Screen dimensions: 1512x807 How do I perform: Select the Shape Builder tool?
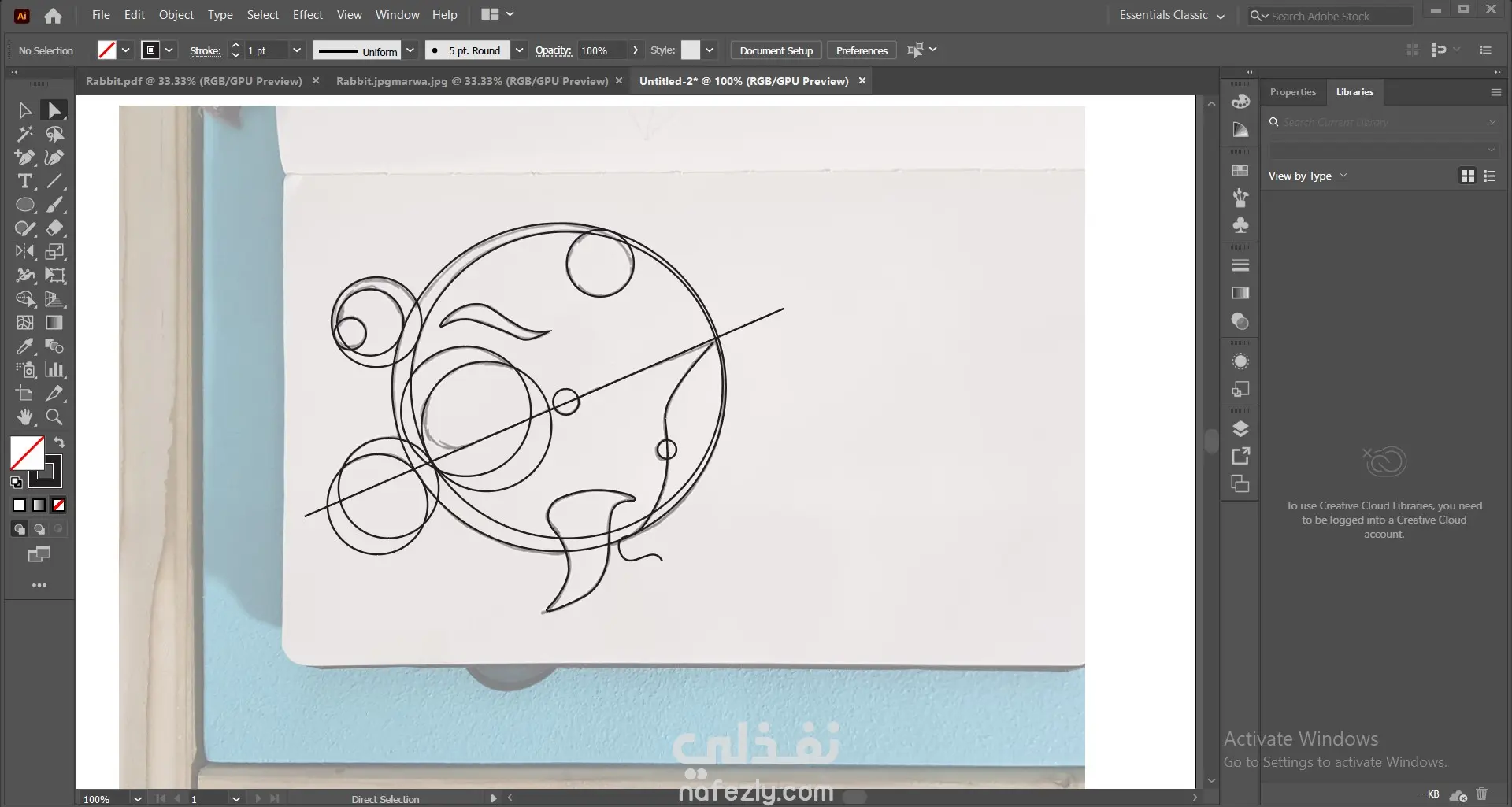click(x=25, y=299)
